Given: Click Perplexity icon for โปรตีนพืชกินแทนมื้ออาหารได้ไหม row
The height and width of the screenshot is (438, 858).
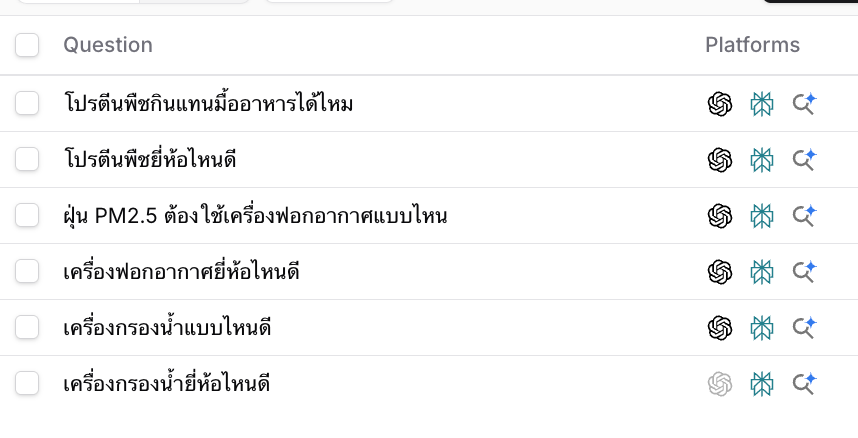Looking at the screenshot, I should (762, 103).
